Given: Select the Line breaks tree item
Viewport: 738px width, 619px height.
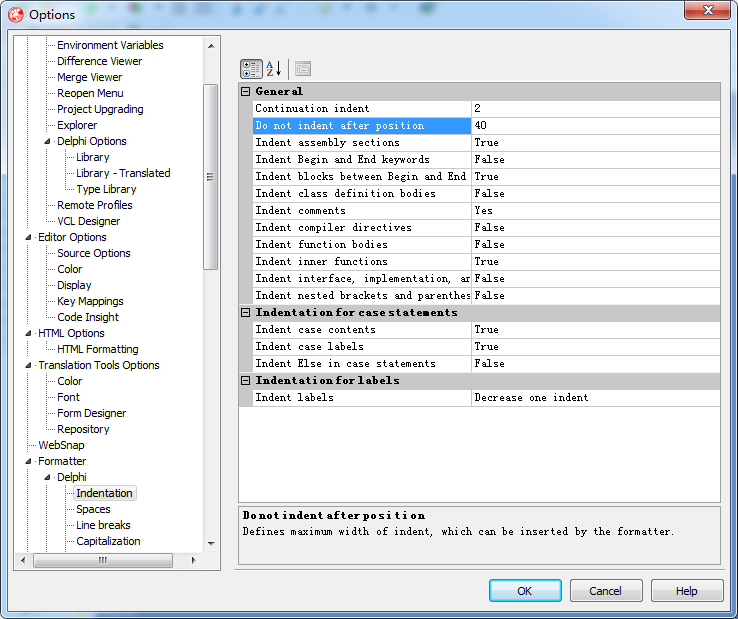Looking at the screenshot, I should [103, 525].
